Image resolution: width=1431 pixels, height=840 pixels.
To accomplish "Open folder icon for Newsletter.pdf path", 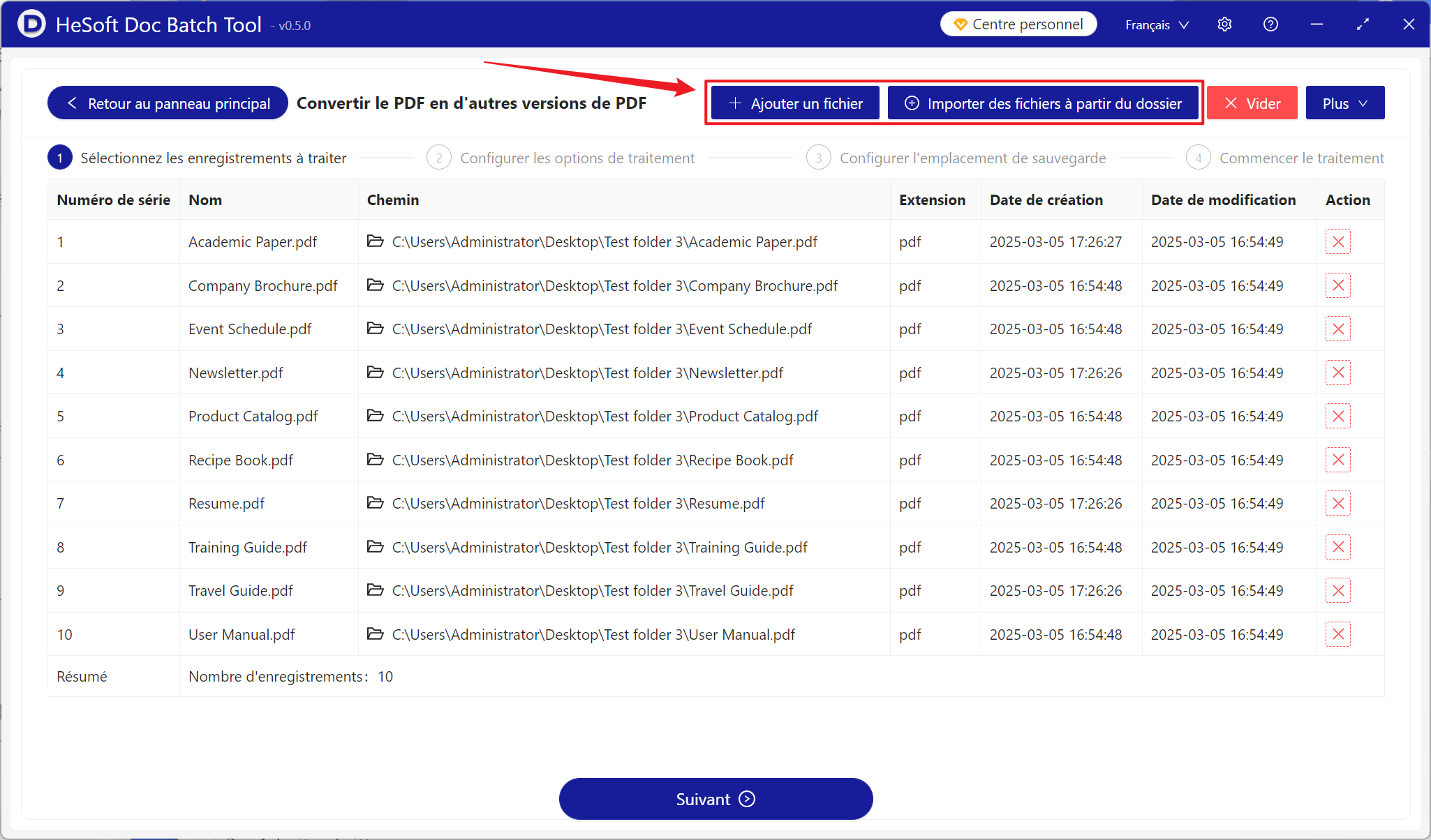I will 376,372.
